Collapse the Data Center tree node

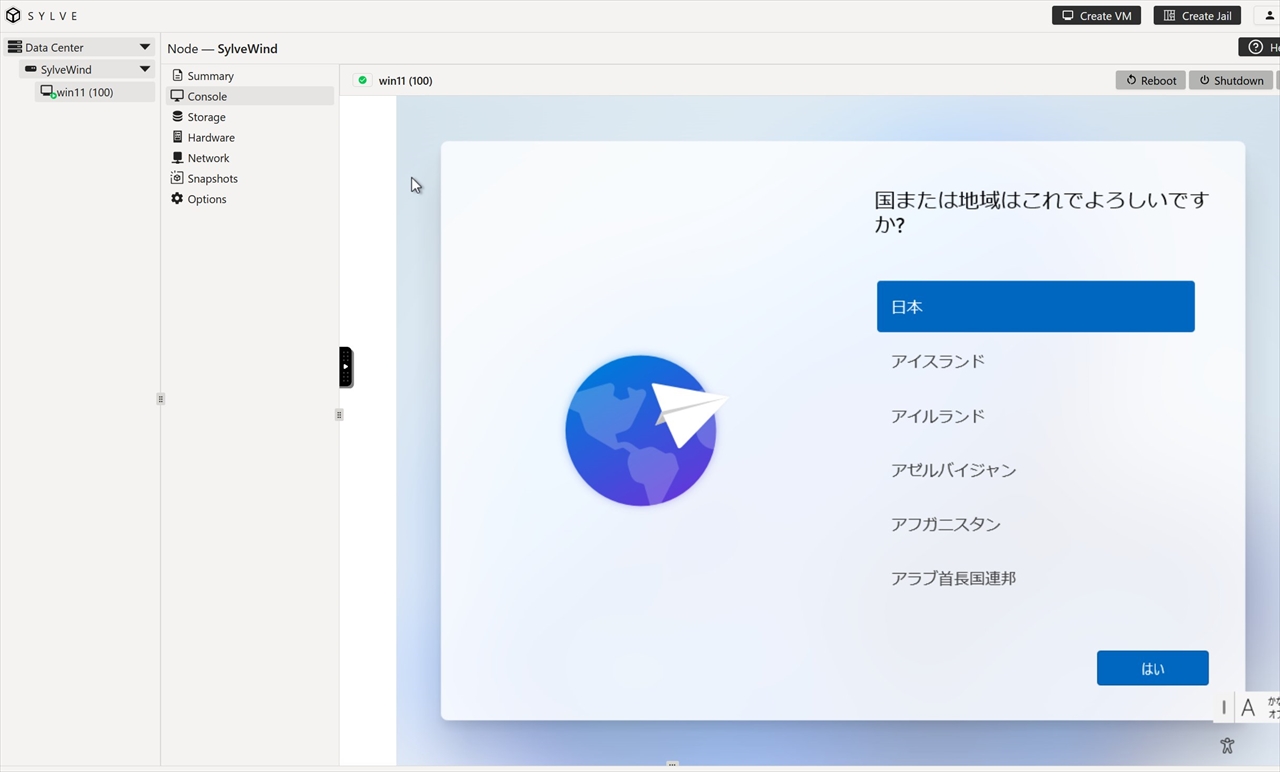(x=145, y=47)
